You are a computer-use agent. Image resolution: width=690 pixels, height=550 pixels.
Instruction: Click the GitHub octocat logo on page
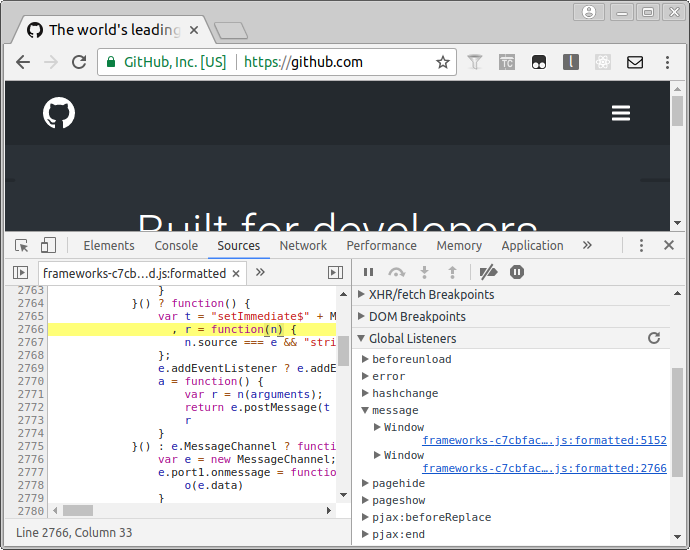(59, 113)
